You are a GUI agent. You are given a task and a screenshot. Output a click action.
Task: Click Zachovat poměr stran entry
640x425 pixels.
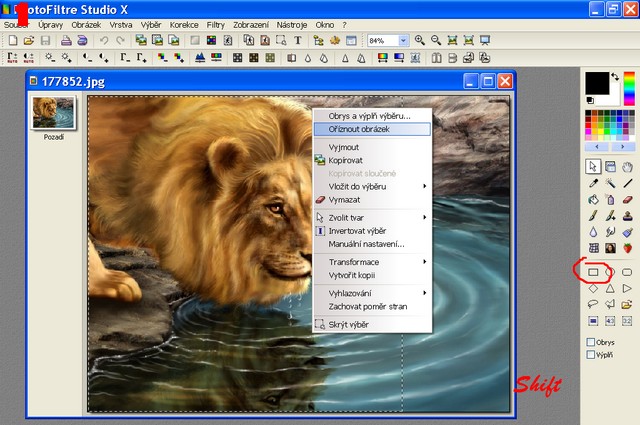372,306
